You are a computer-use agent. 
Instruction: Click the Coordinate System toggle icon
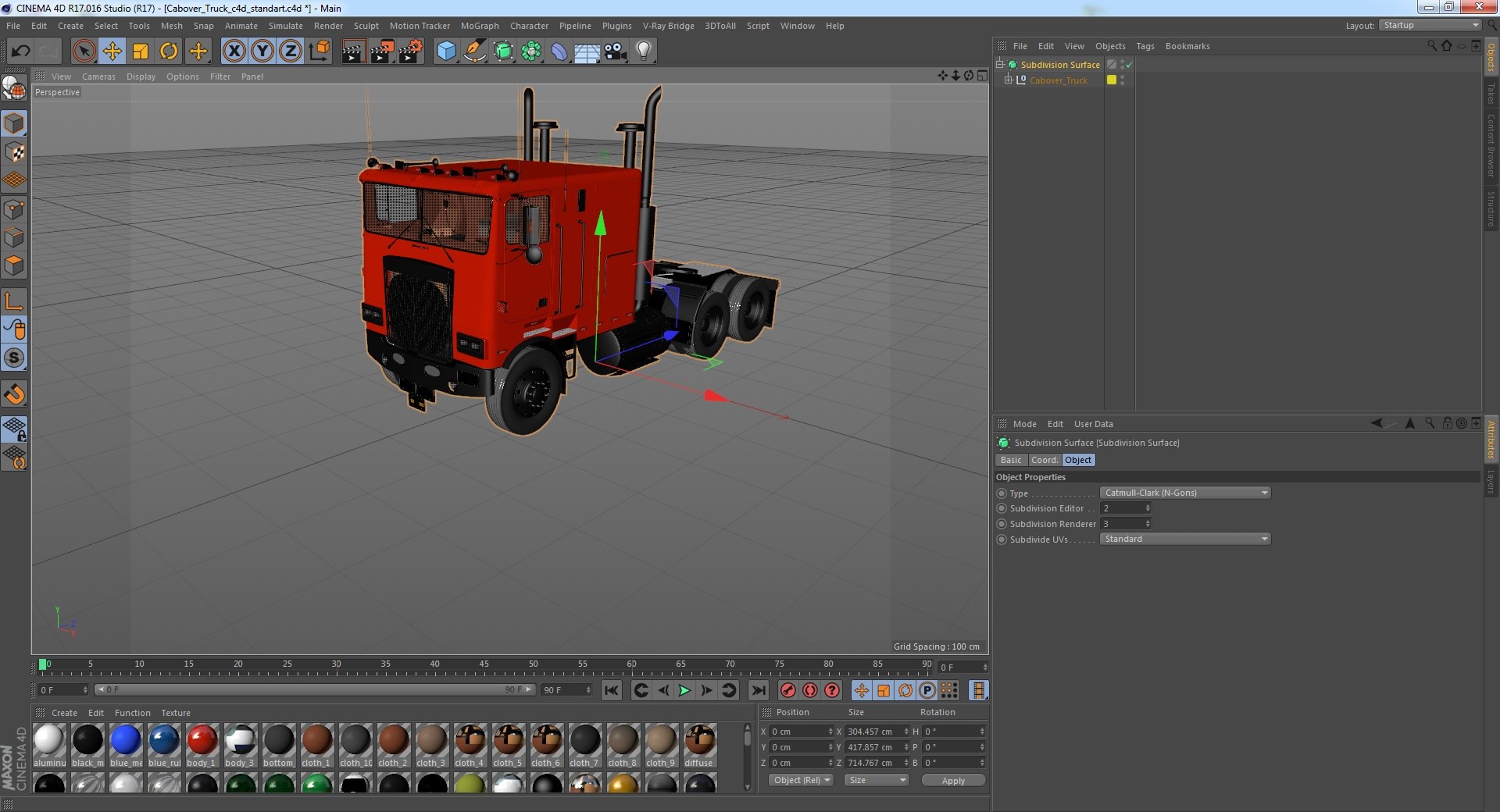click(x=320, y=52)
